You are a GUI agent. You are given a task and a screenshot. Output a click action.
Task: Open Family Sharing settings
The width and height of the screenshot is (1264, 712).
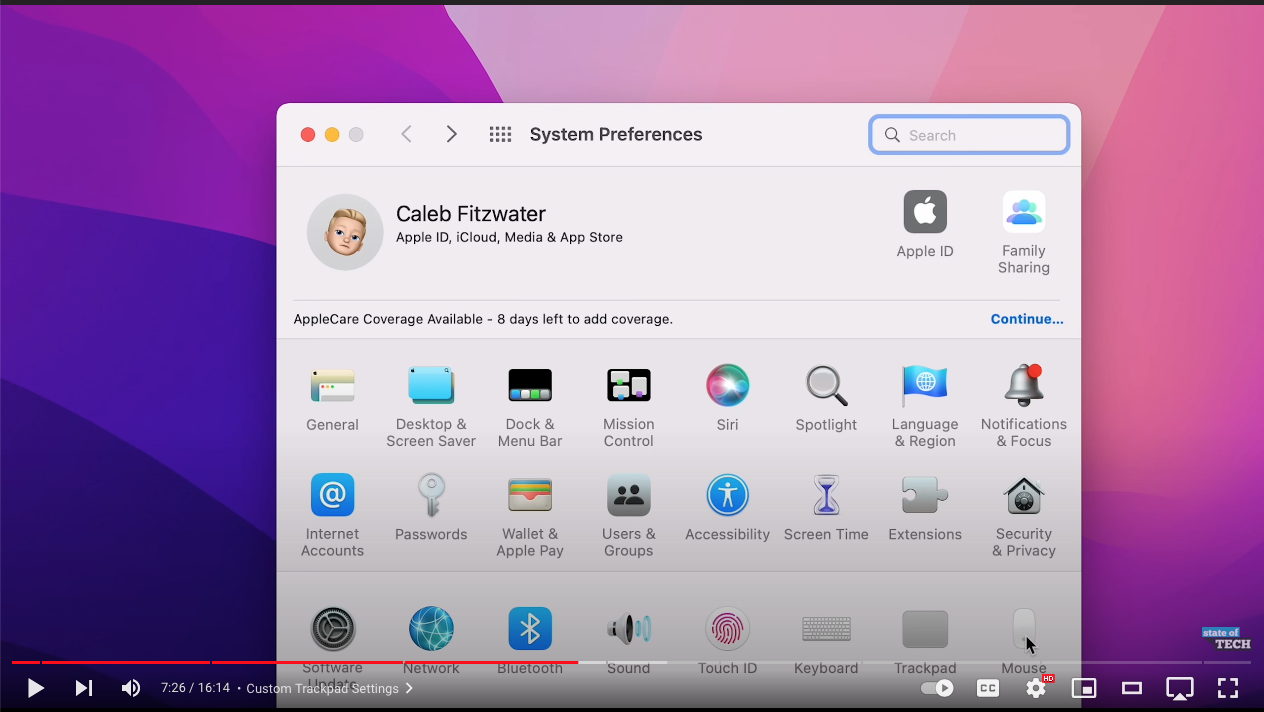[1024, 232]
